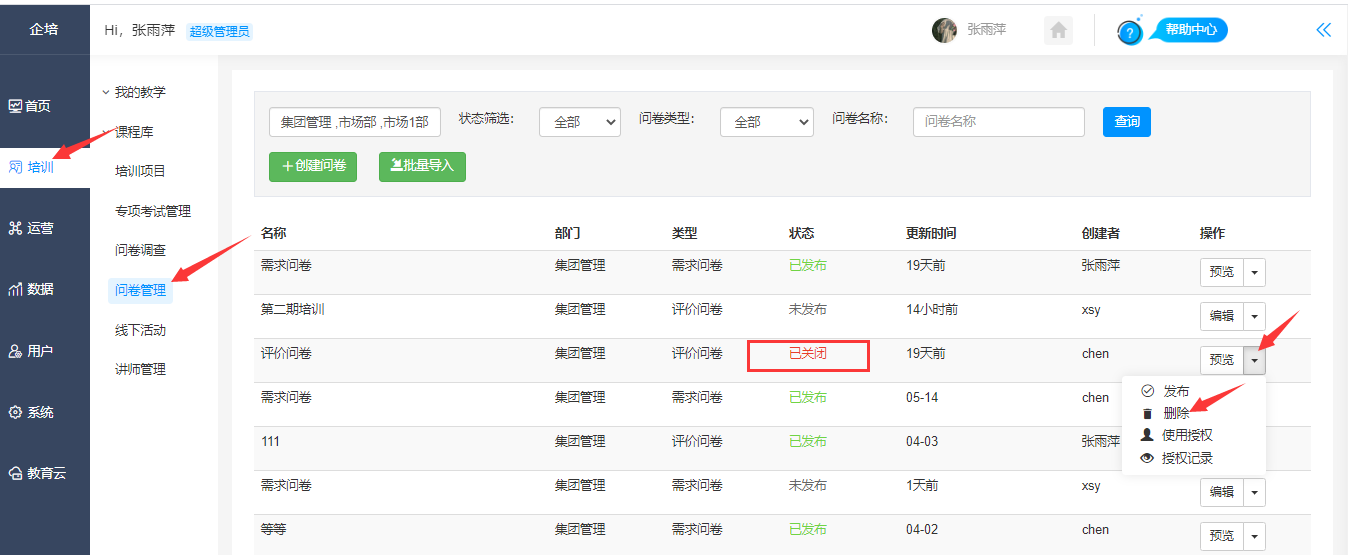1348x555 pixels.
Task: Click the 04-03 update time
Action: pyautogui.click(x=922, y=441)
